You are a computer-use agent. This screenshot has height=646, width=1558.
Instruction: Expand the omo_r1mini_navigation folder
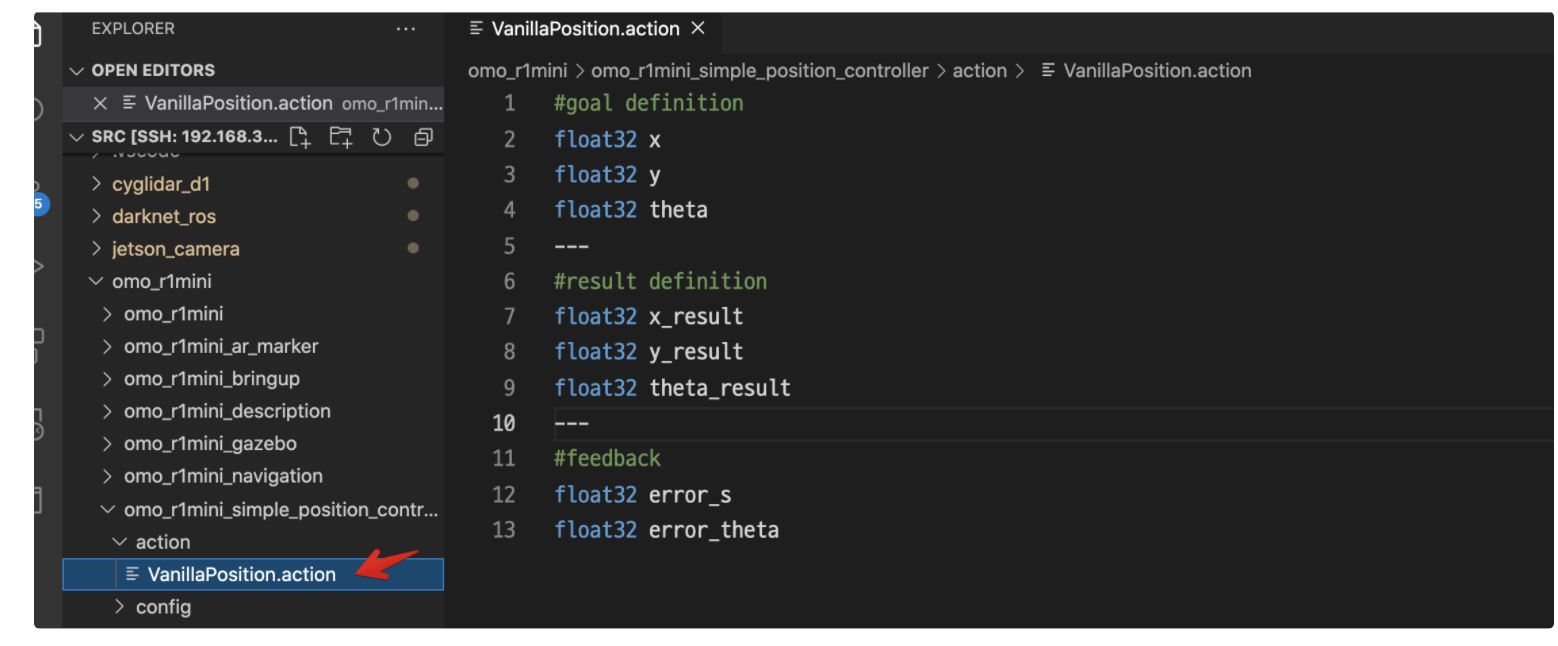pyautogui.click(x=222, y=476)
